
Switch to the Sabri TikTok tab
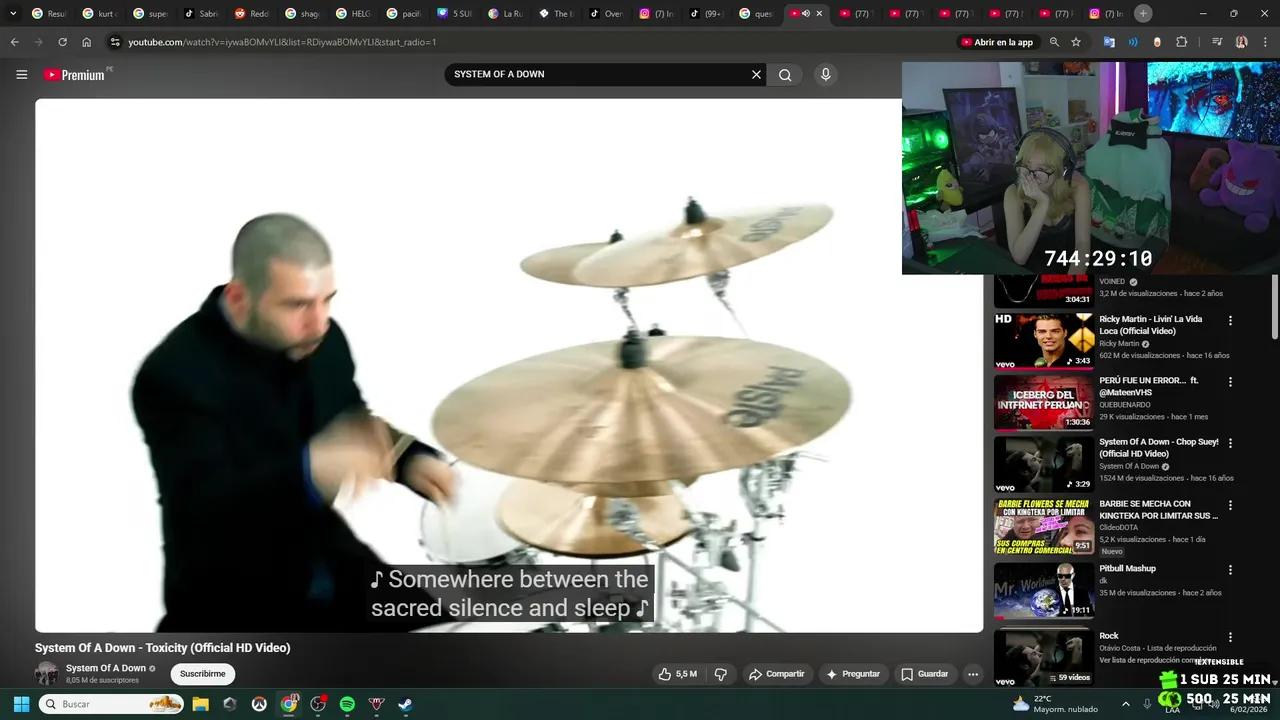pos(201,14)
